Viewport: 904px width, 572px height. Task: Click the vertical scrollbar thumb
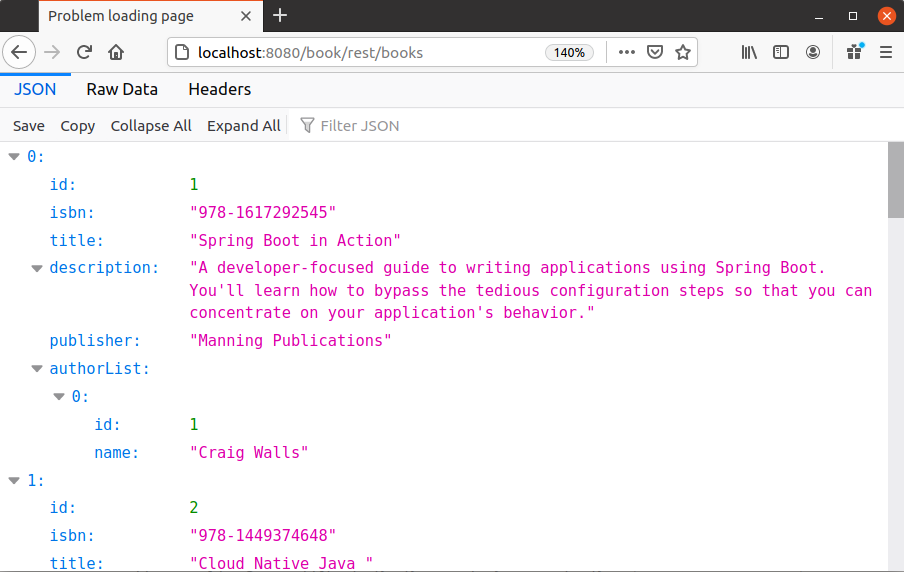coord(896,180)
